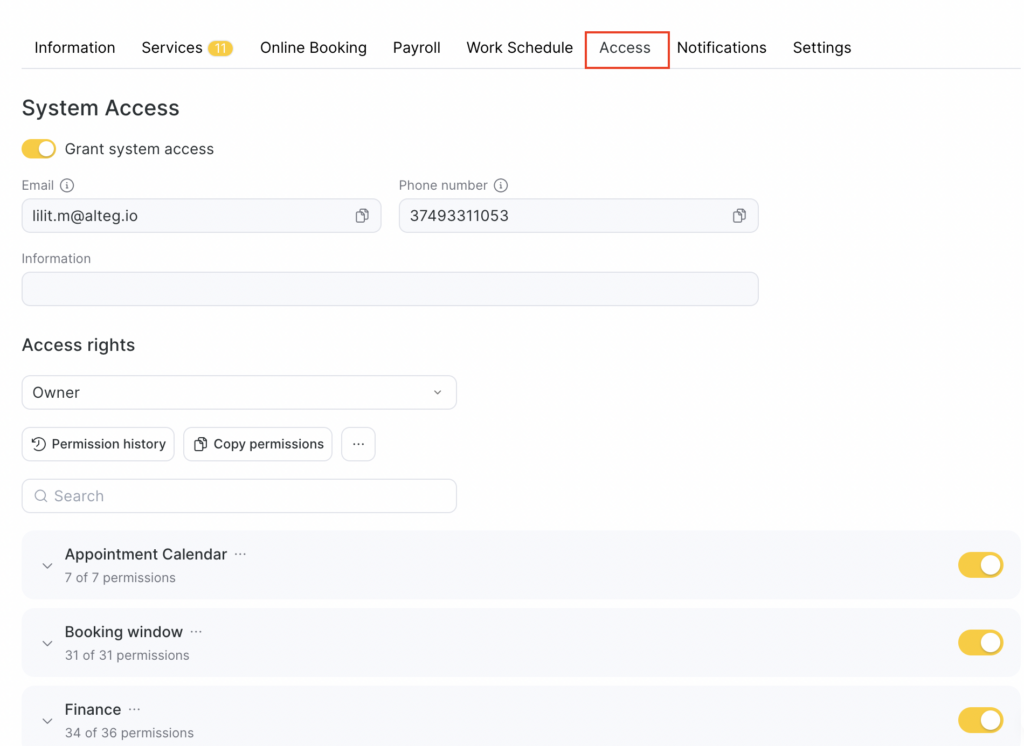Expand the Booking window permissions section
The image size is (1024, 746).
[47, 643]
